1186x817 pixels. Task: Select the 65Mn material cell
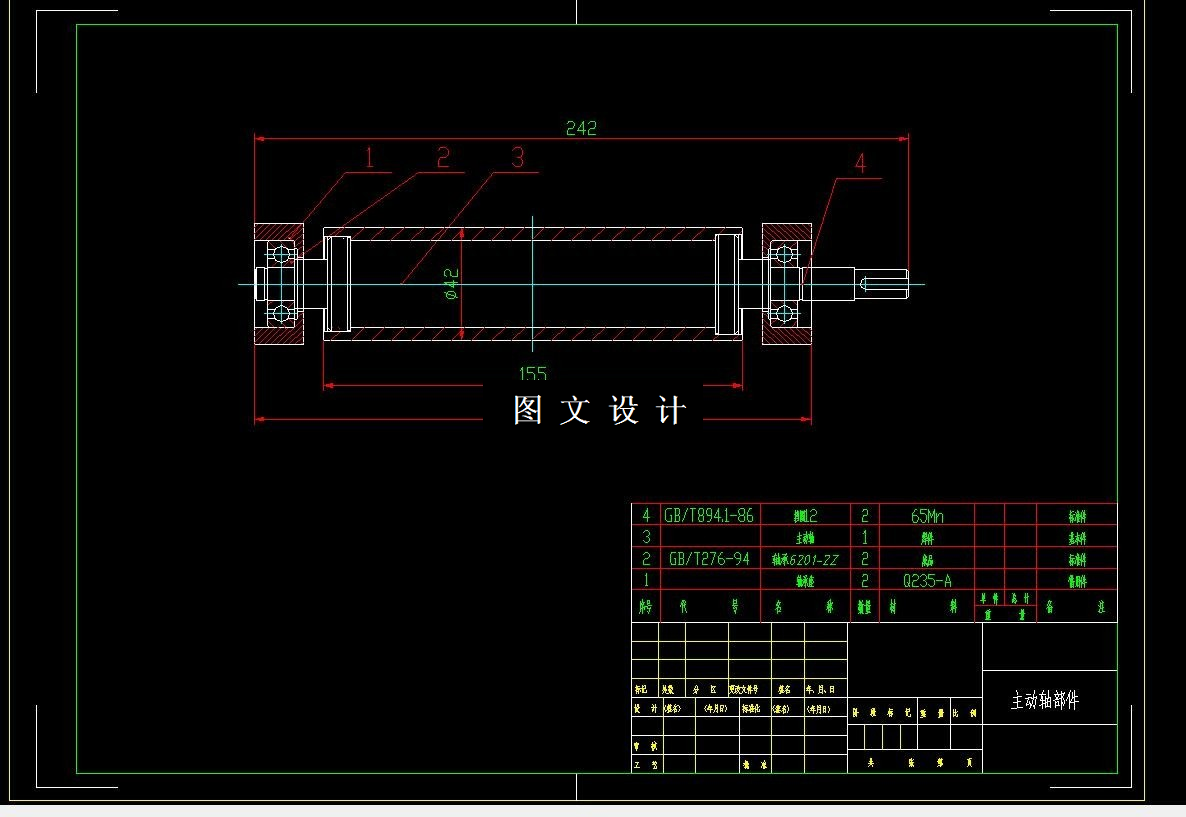point(927,516)
